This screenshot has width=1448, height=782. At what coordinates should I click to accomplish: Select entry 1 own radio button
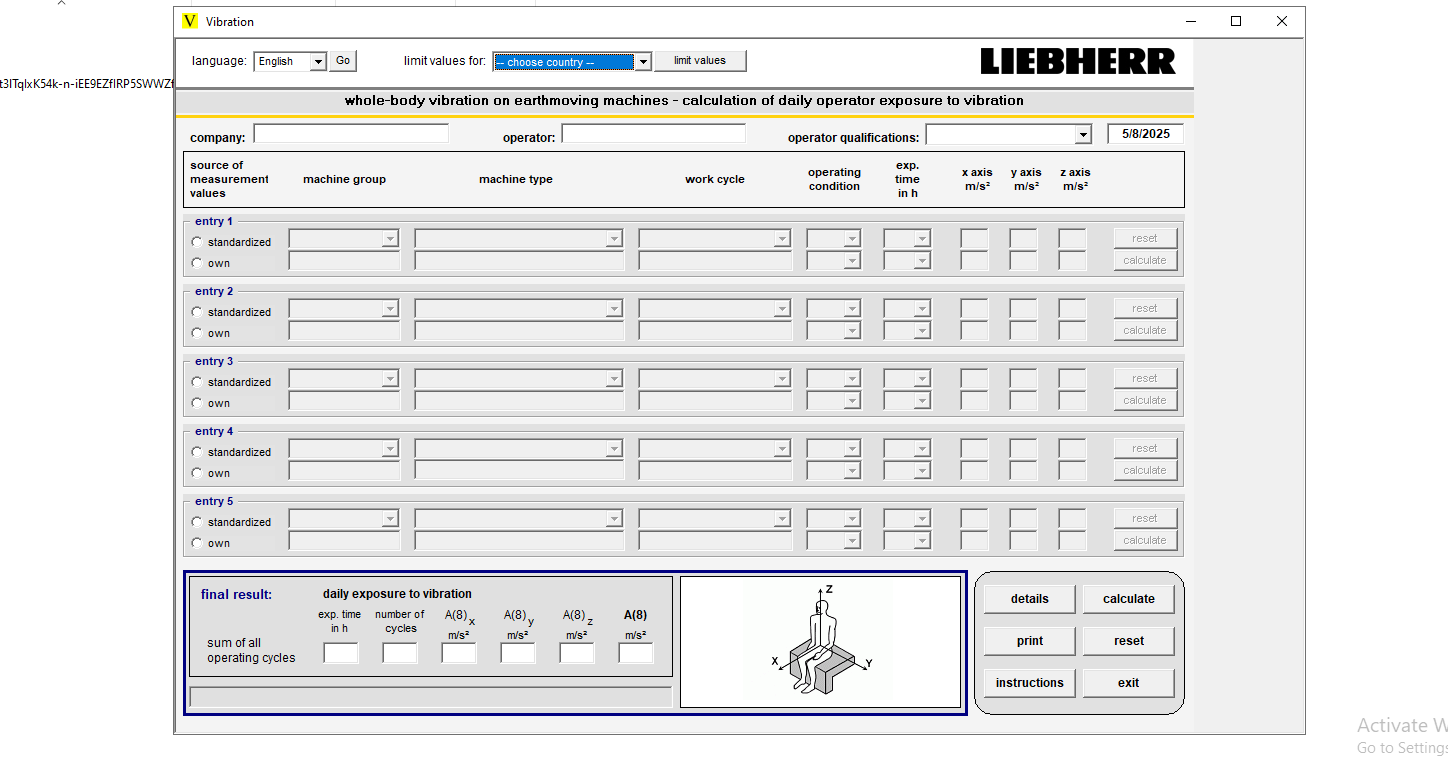click(x=197, y=263)
